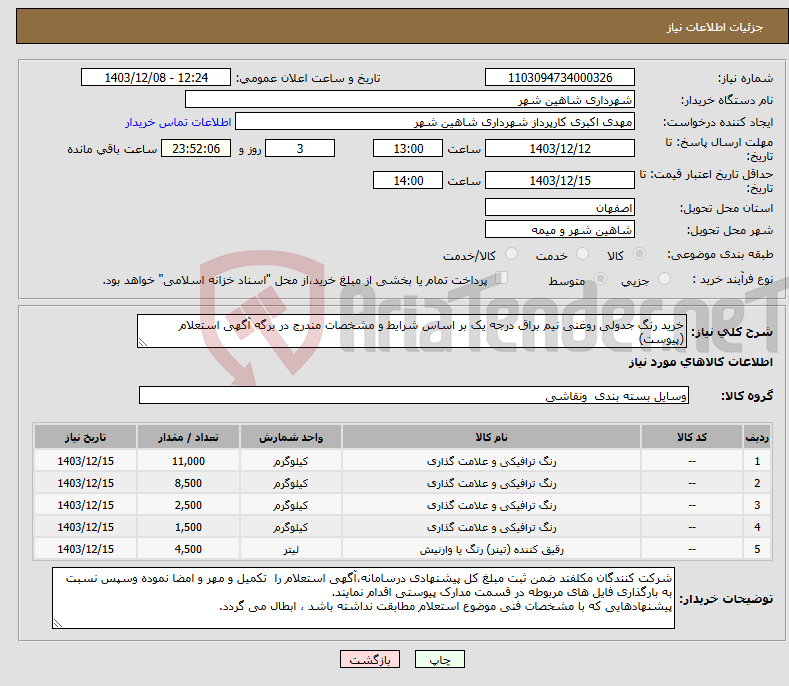This screenshot has width=789, height=686.
Task: Click the جزئیات اطلاعات نیاز header title
Action: [x=715, y=27]
